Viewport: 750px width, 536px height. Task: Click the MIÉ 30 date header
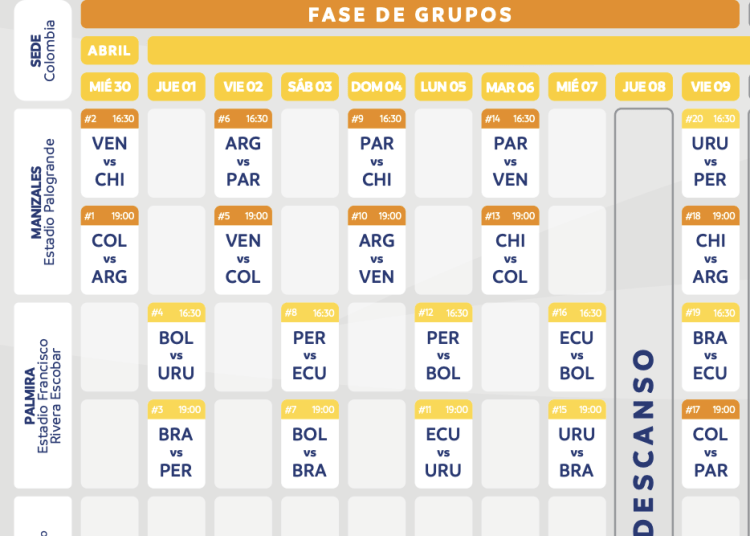coord(110,87)
